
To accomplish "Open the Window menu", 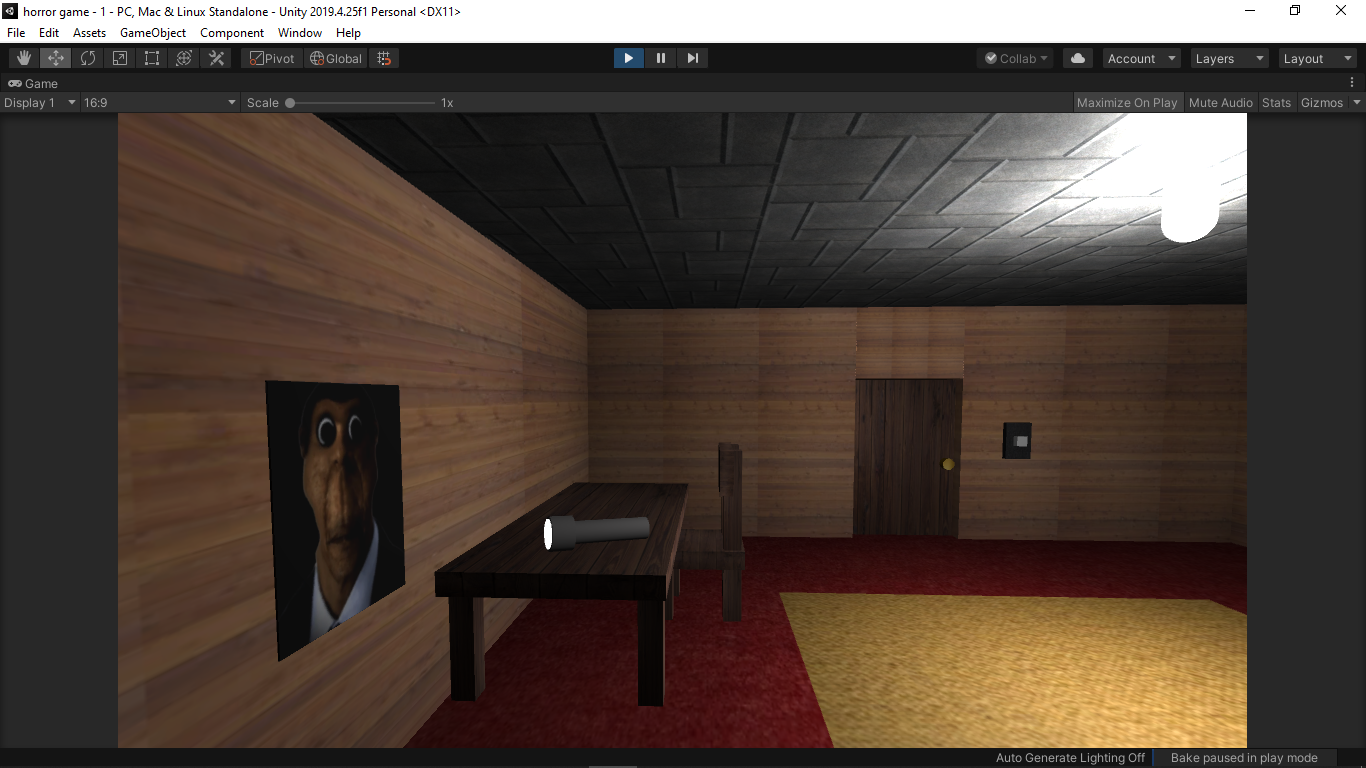I will pyautogui.click(x=300, y=33).
